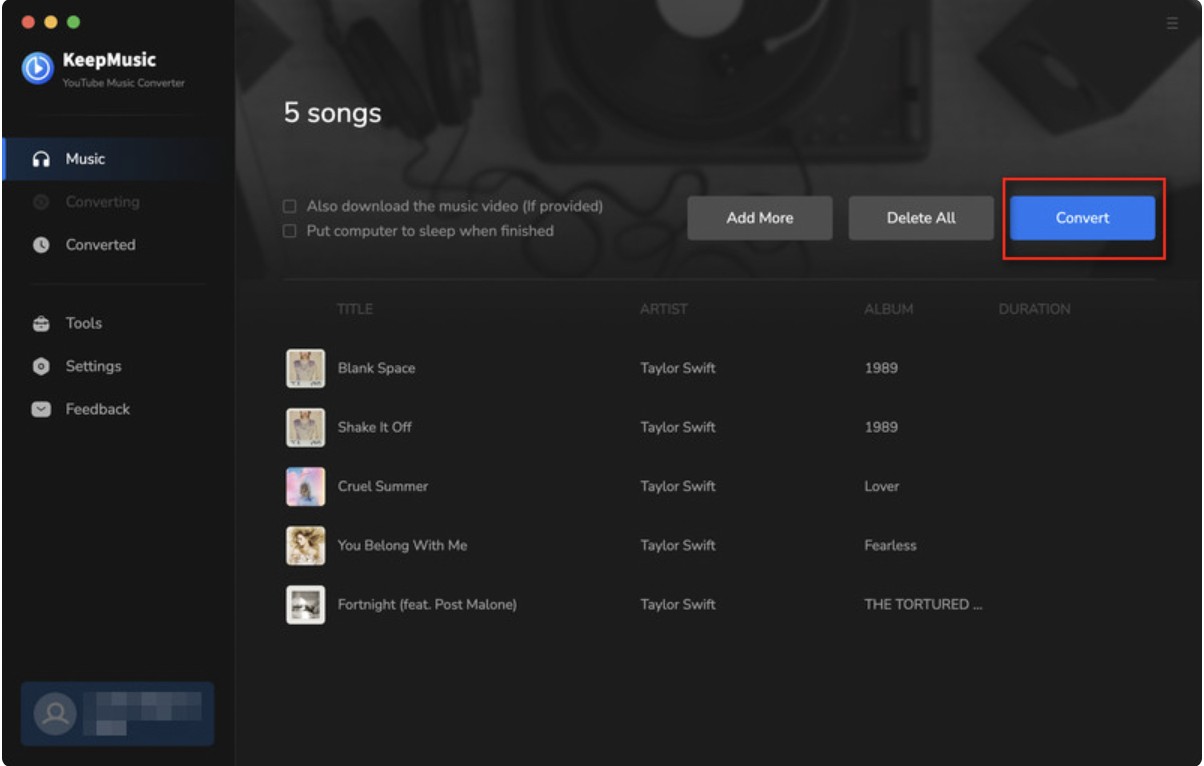Click the ALBUM column header

[889, 309]
